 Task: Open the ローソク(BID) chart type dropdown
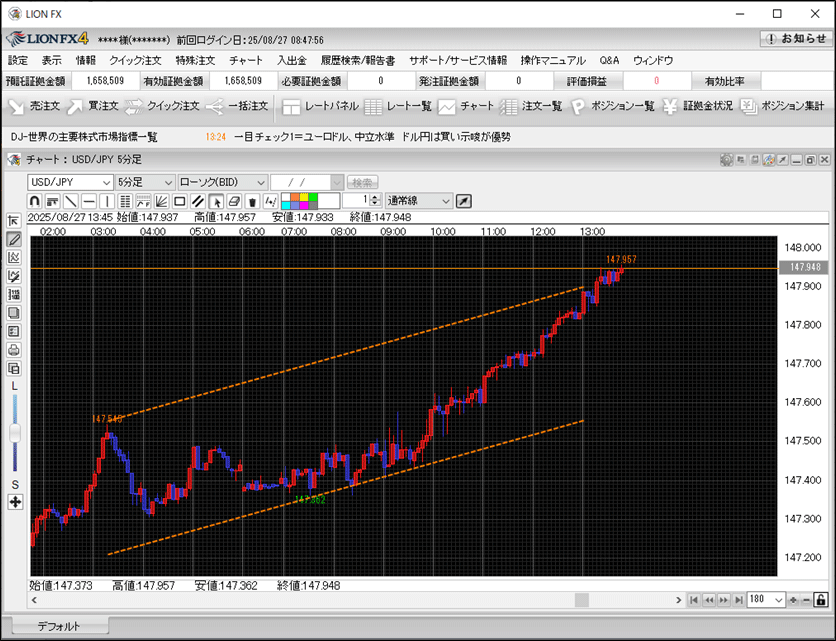pyautogui.click(x=222, y=182)
